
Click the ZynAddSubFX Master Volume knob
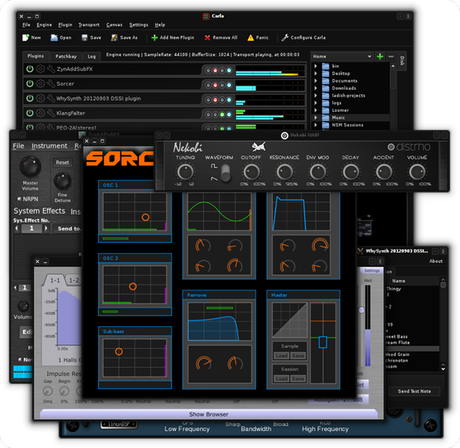pyautogui.click(x=30, y=166)
